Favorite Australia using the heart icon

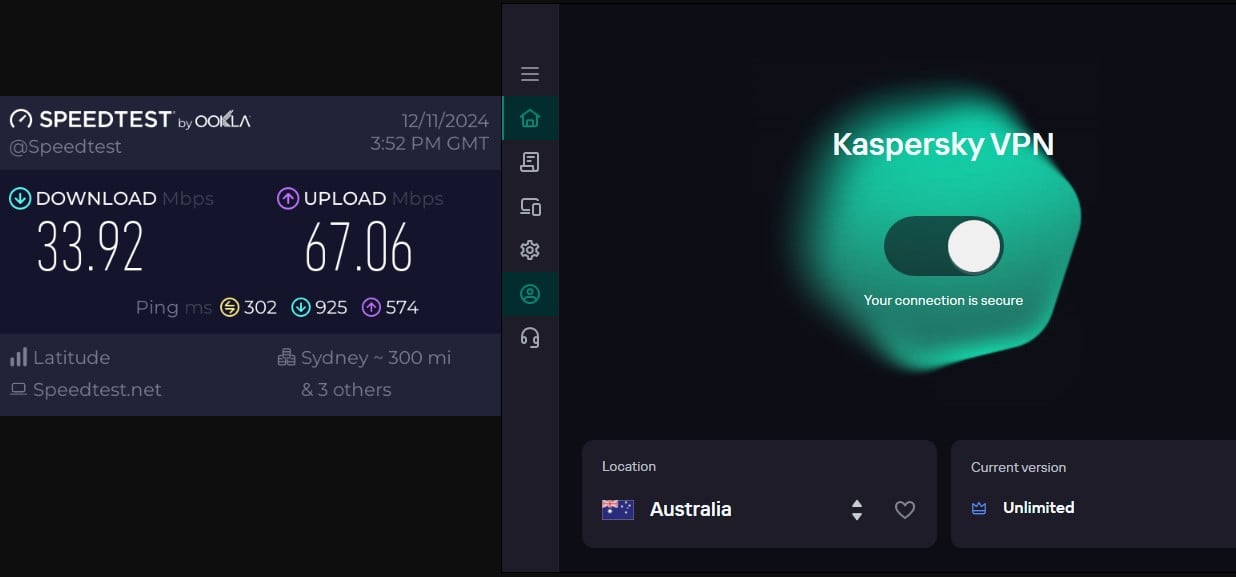[x=904, y=509]
